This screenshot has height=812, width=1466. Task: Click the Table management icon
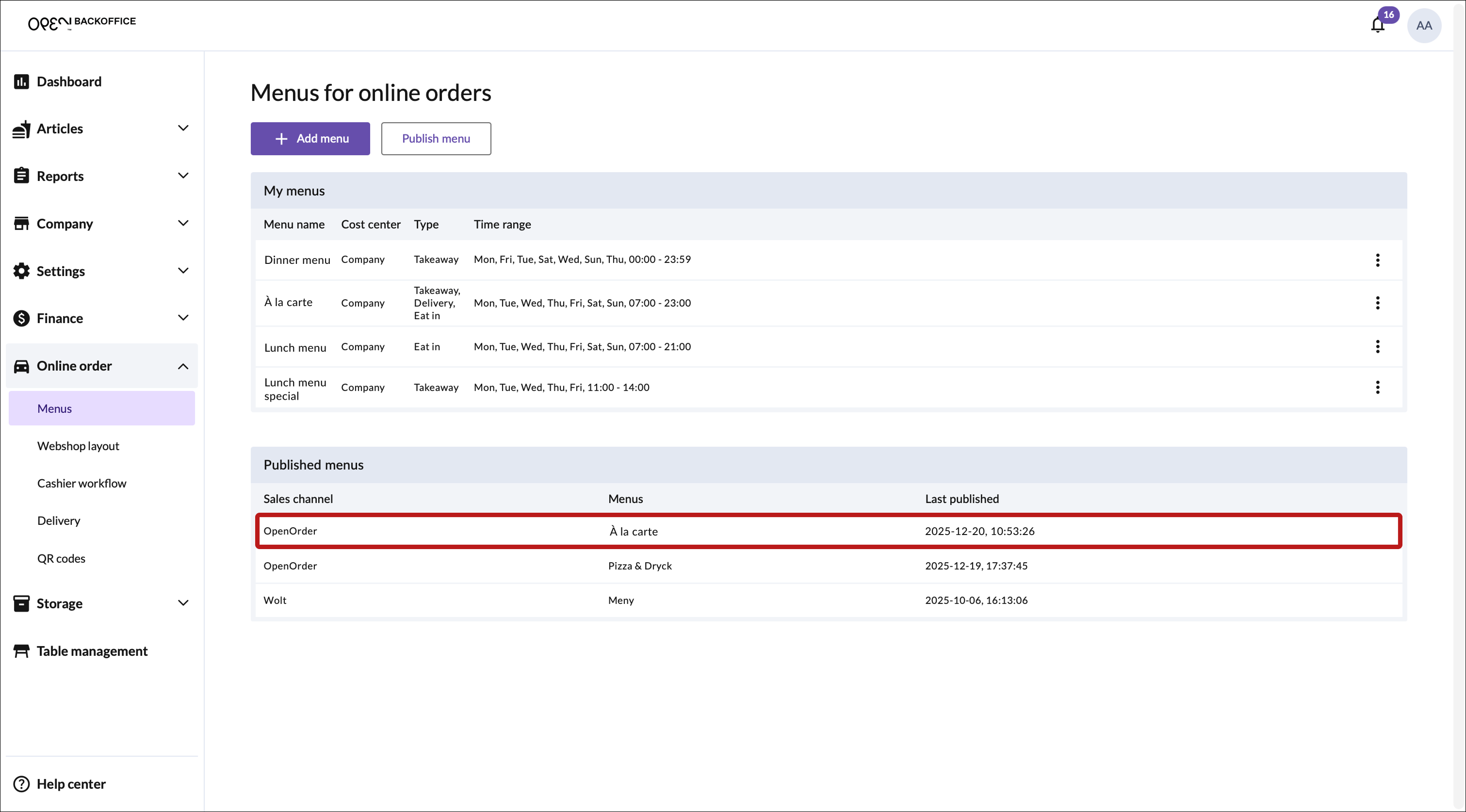pyautogui.click(x=21, y=651)
